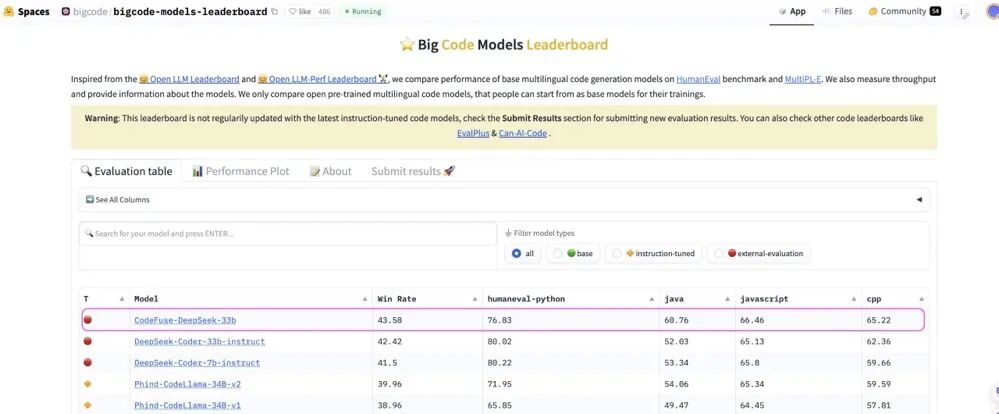Copy the bigcode-models-leaderboard repo name icon
999x414 pixels.
click(275, 11)
